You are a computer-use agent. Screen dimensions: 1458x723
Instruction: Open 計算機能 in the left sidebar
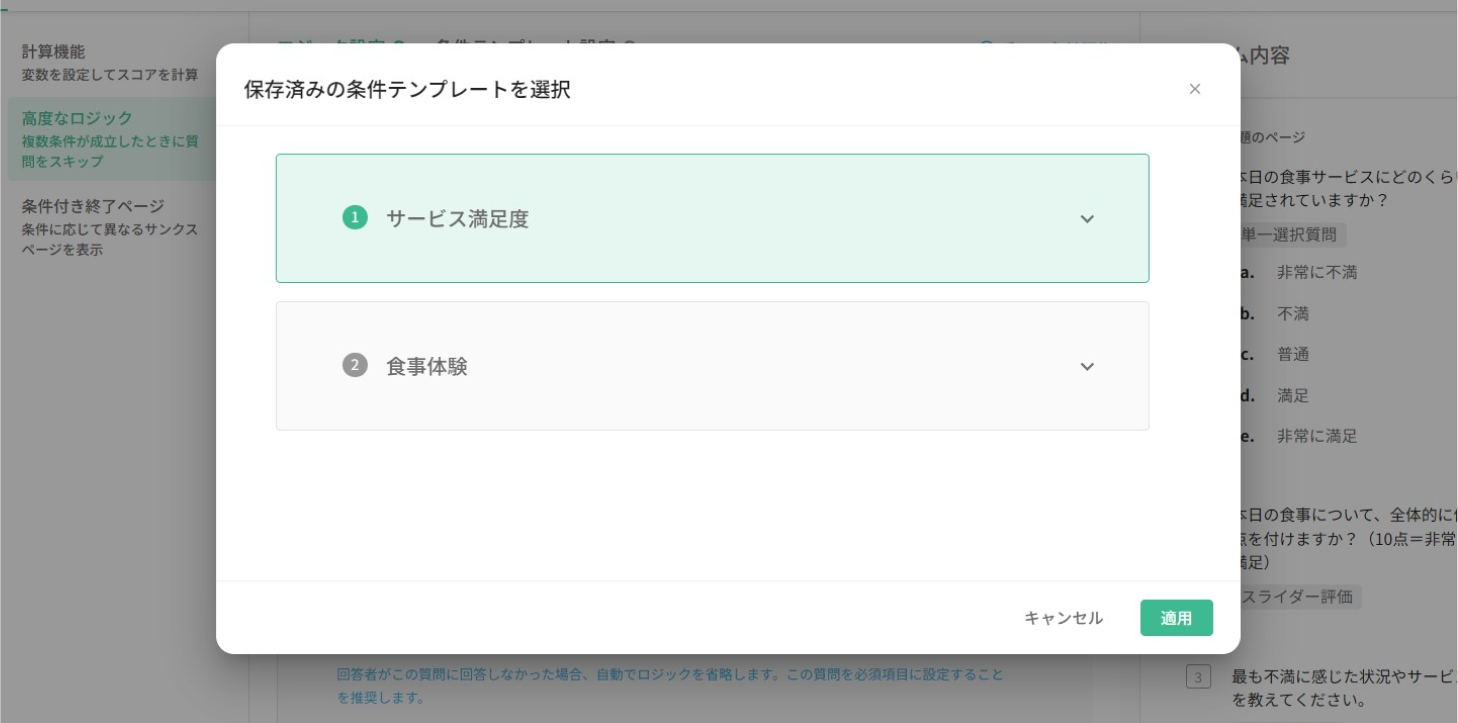coord(110,62)
